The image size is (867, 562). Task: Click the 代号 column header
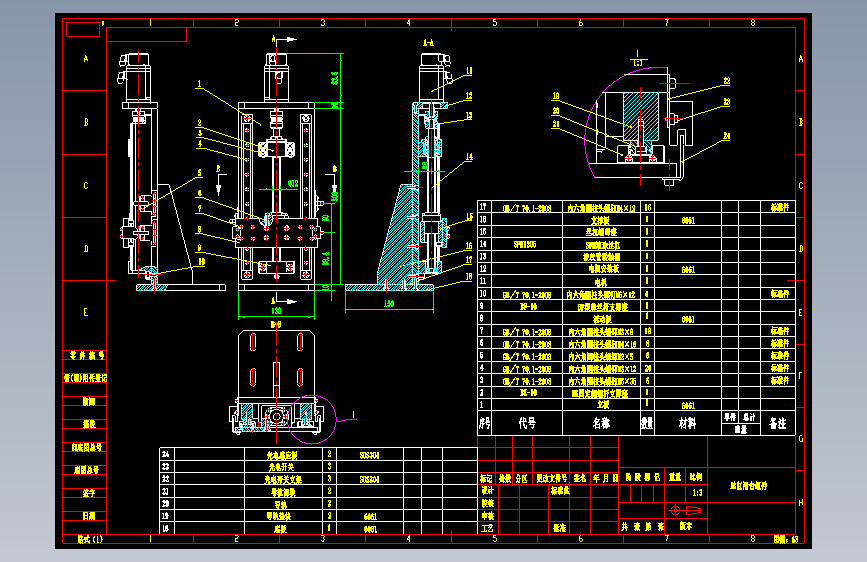pos(527,423)
